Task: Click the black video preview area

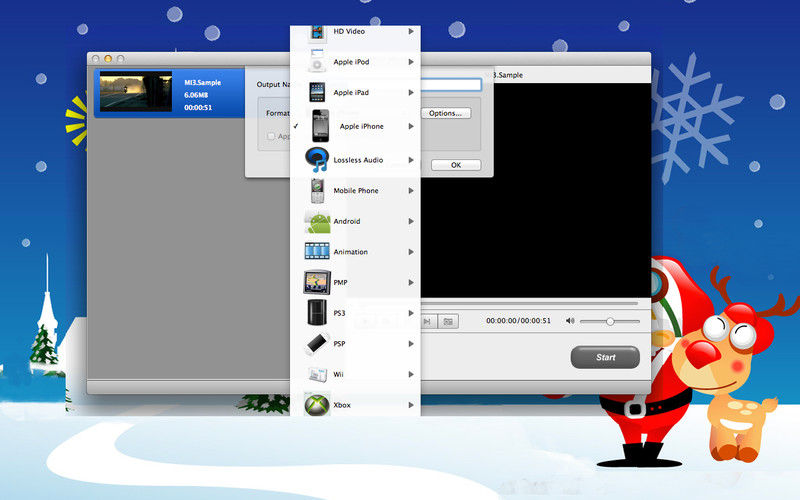Action: click(536, 189)
